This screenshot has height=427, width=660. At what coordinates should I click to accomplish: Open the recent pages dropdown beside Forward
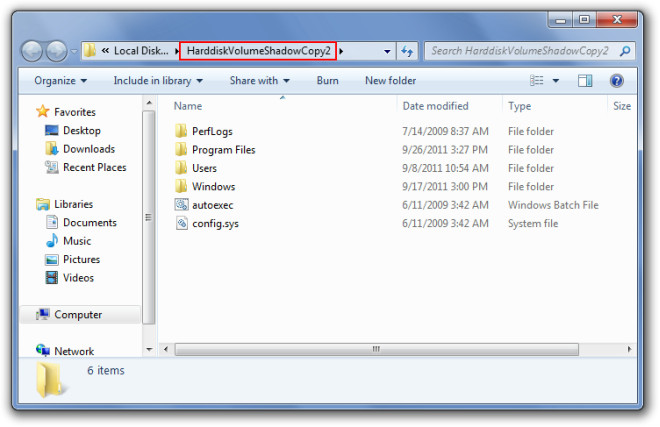[74, 51]
